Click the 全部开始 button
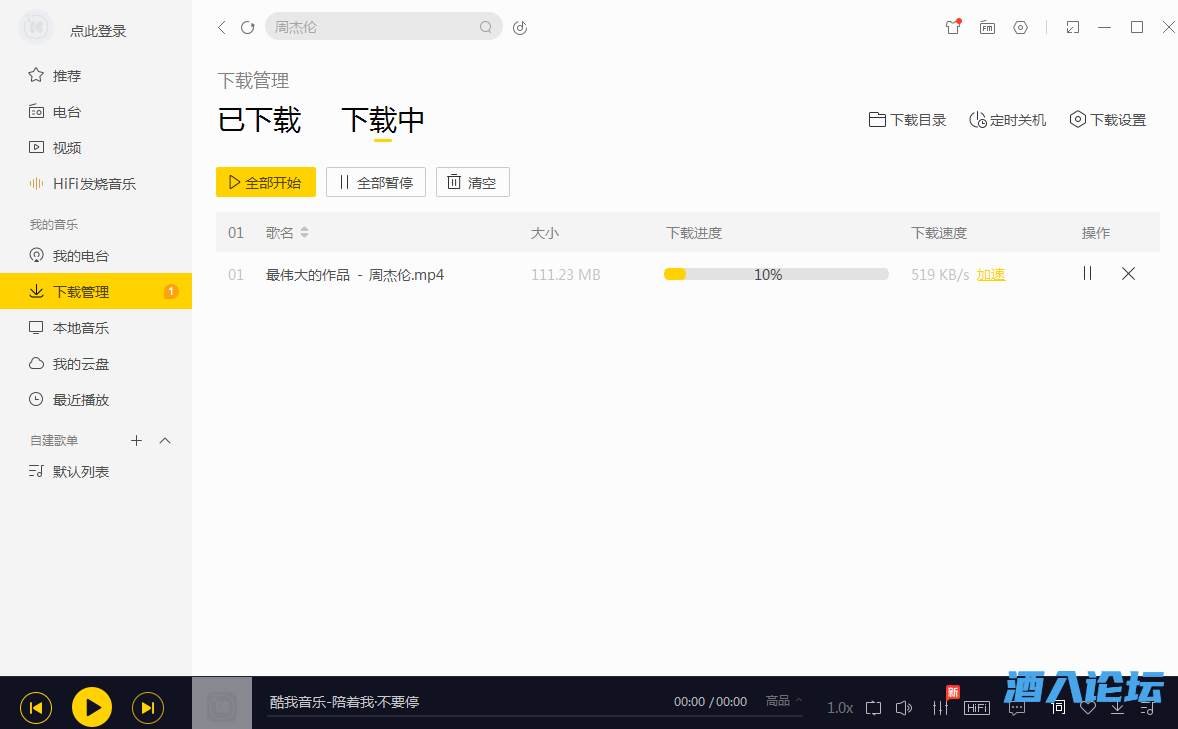The width and height of the screenshot is (1178, 729). coord(265,182)
